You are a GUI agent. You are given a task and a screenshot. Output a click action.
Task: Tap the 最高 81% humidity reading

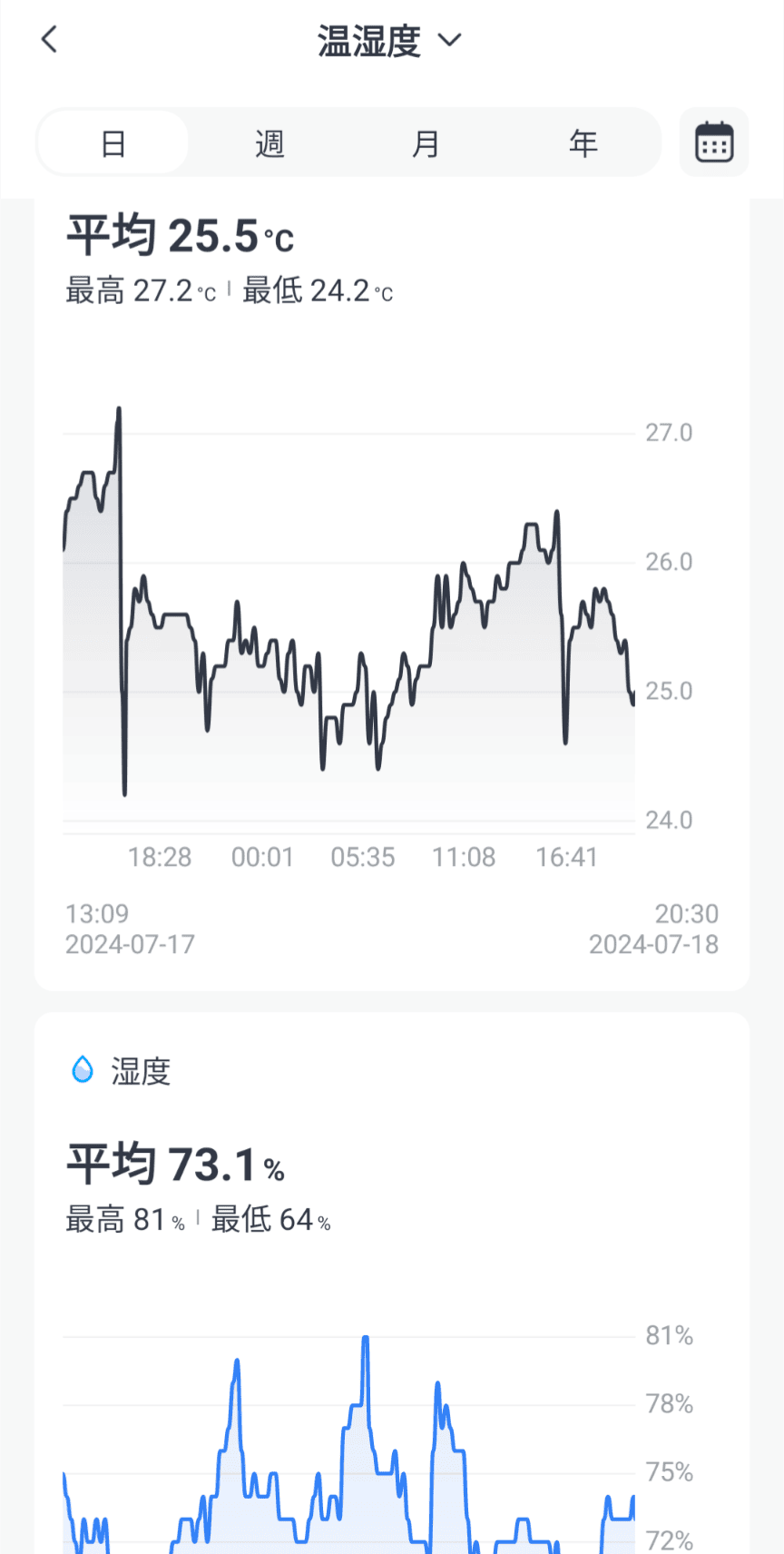[125, 1220]
